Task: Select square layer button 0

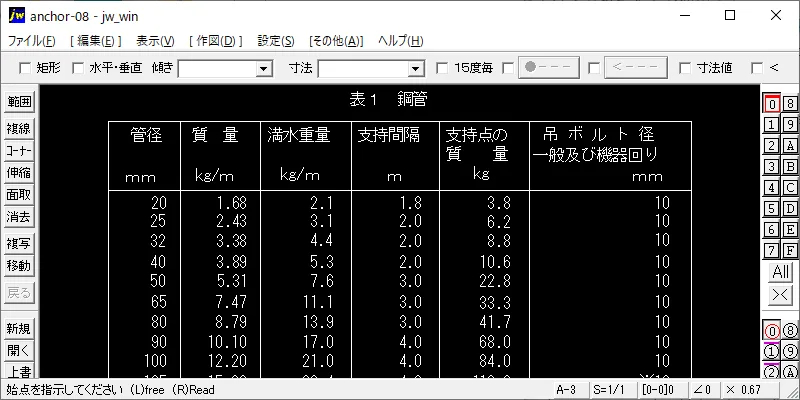Action: (772, 104)
